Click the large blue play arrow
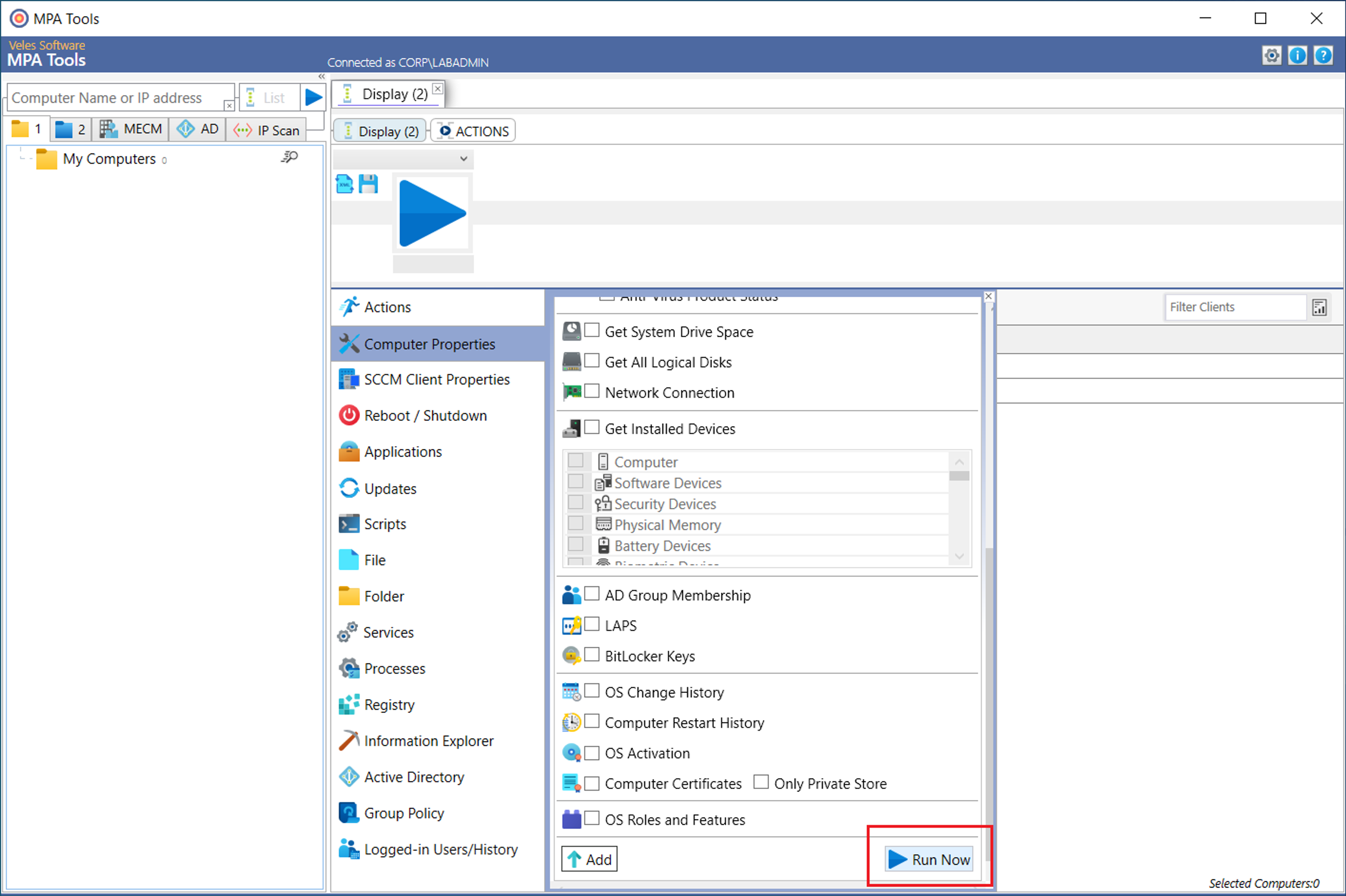Screen dimensions: 1346x896 (x=432, y=214)
